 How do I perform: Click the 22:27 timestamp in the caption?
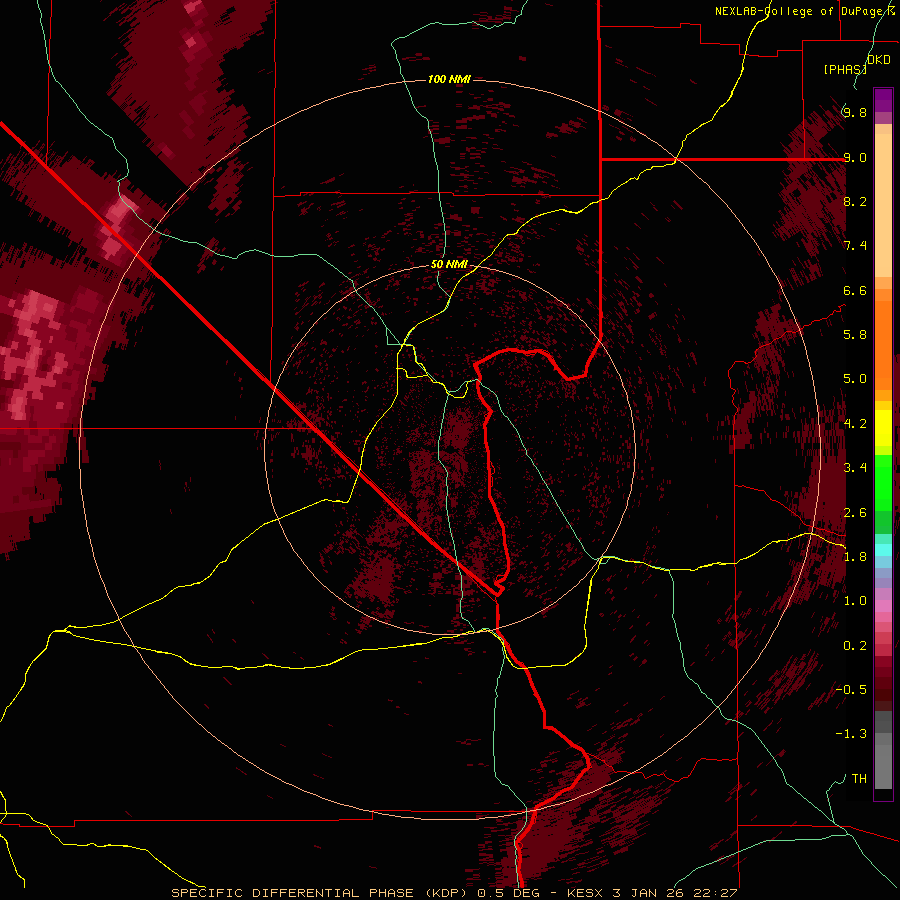[x=716, y=893]
